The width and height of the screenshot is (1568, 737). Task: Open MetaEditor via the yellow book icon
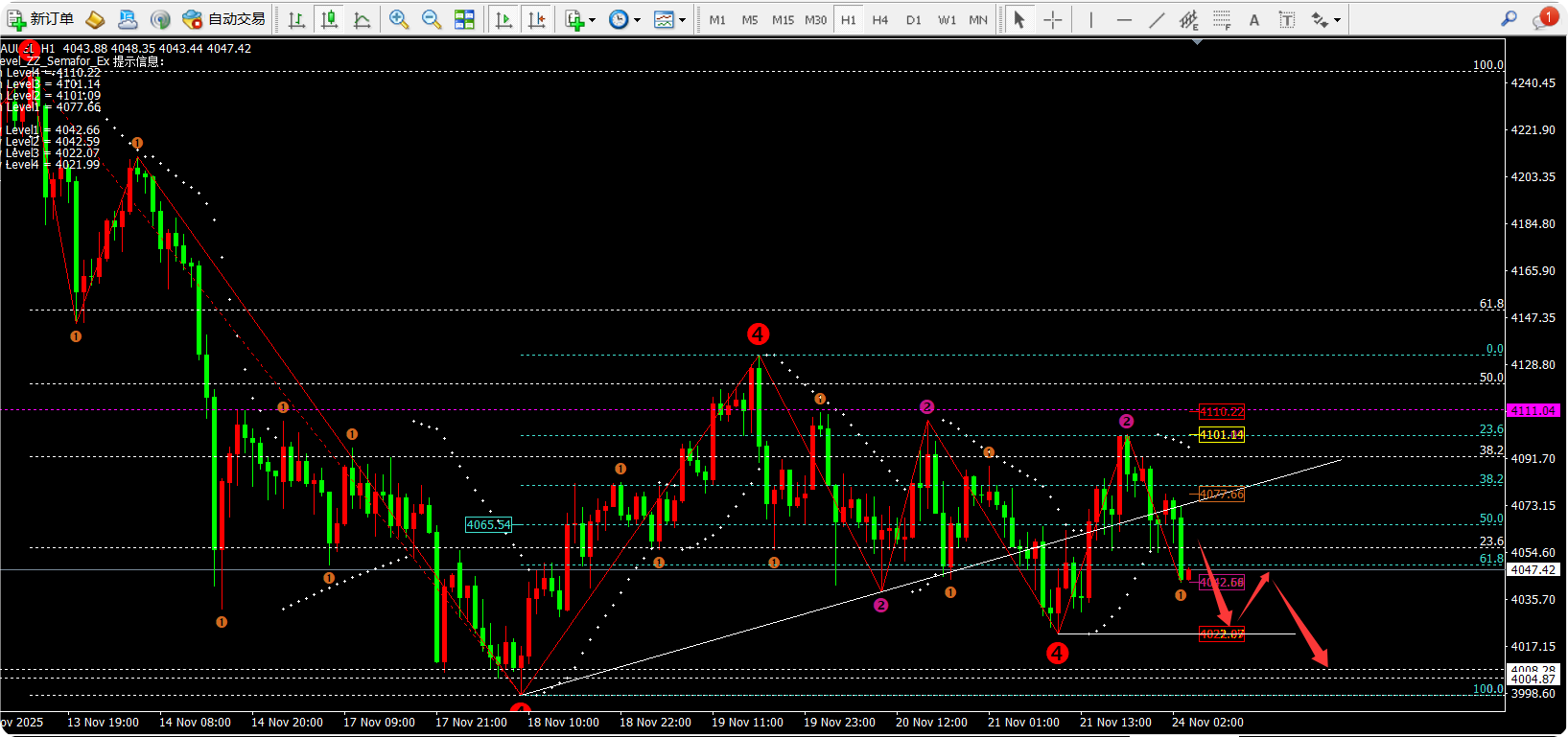[95, 19]
